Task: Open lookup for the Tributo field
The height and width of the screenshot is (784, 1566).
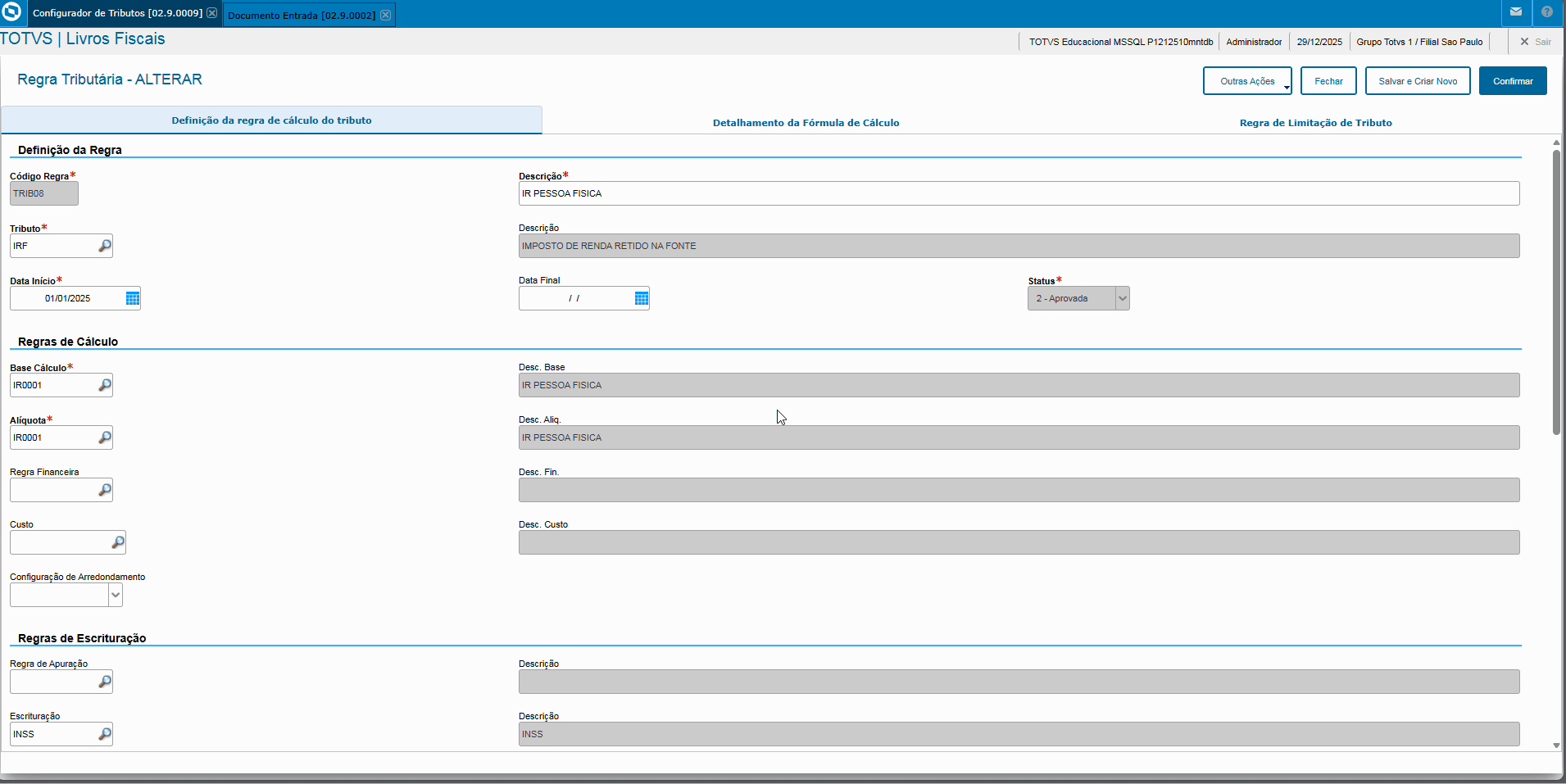Action: click(105, 246)
